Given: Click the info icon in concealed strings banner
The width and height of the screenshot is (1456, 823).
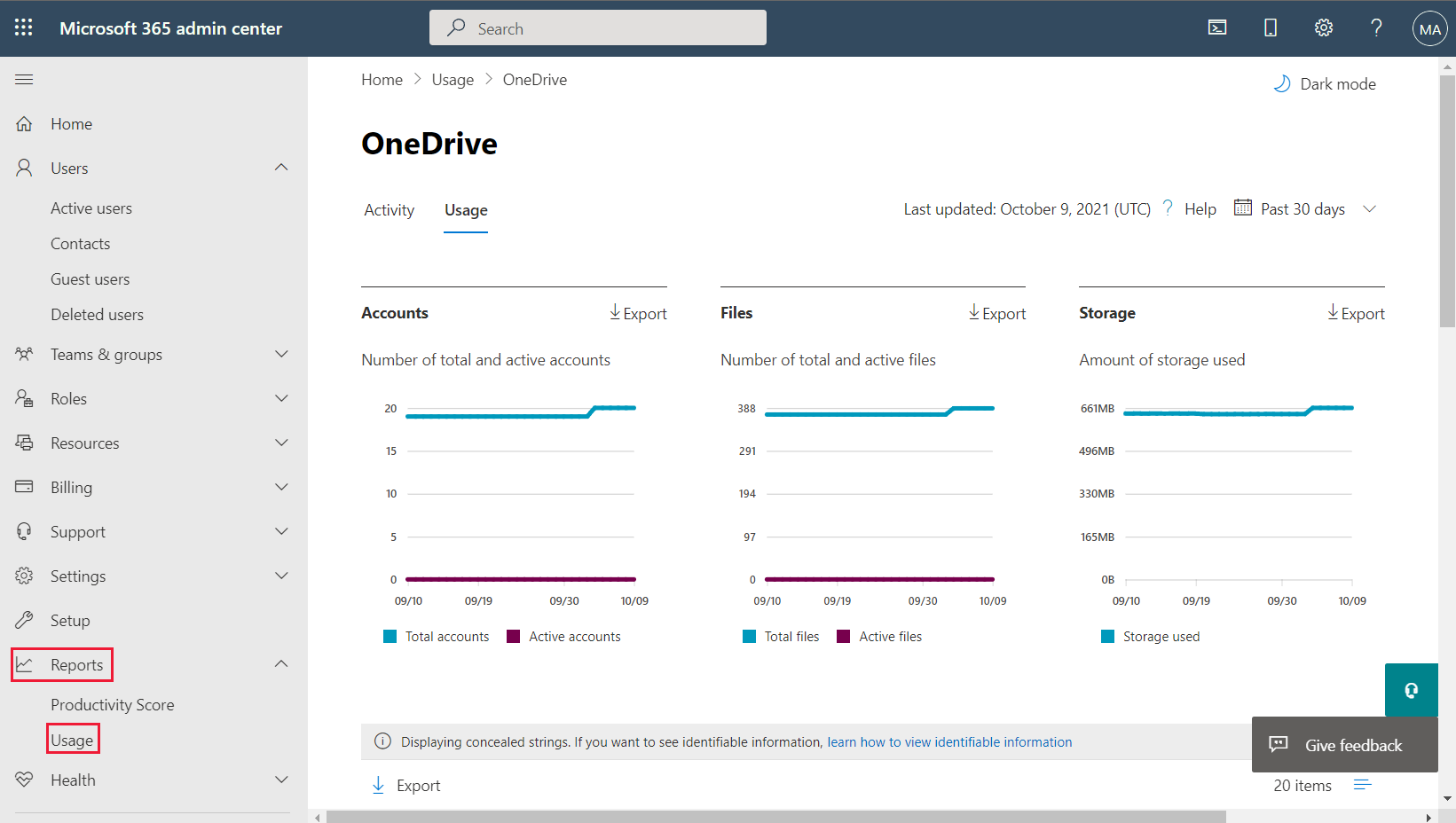Looking at the screenshot, I should coord(382,741).
